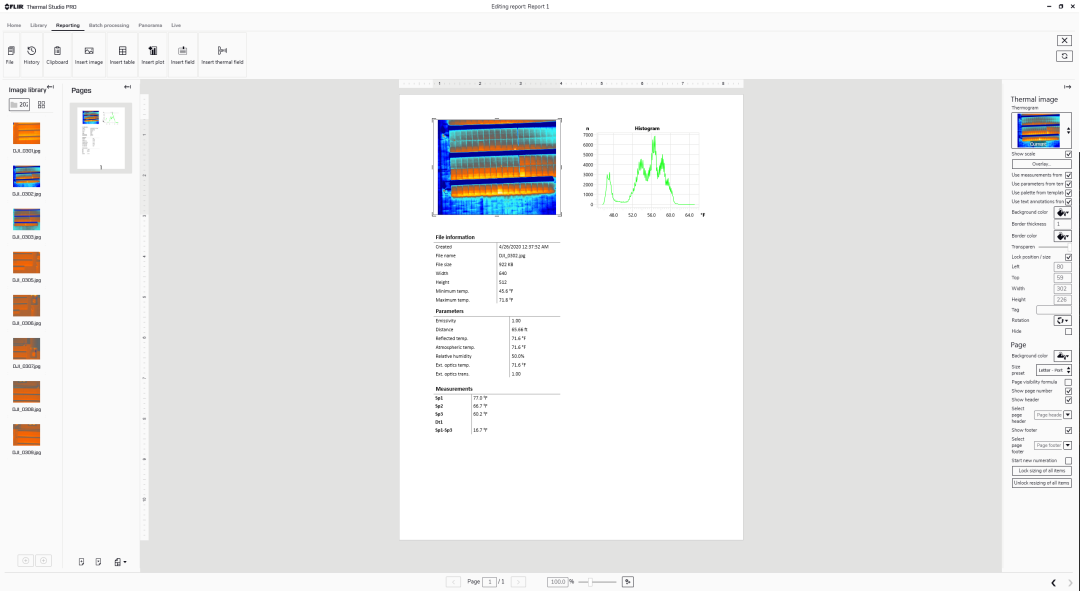Uncheck the Show scale checkbox
Viewport: 1080px width, 591px height.
[x=1068, y=154]
